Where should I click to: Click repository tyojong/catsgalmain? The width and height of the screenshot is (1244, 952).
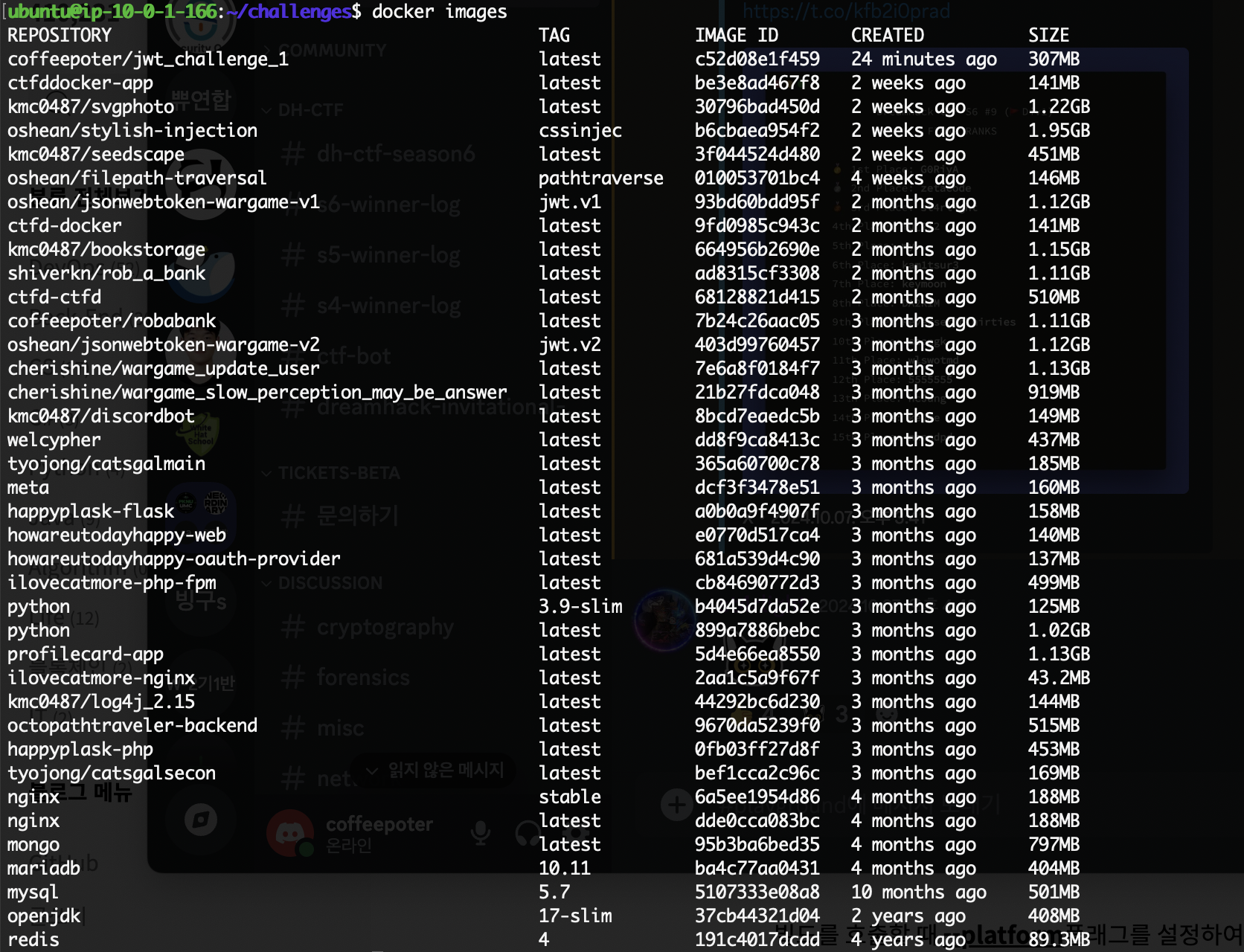point(106,464)
